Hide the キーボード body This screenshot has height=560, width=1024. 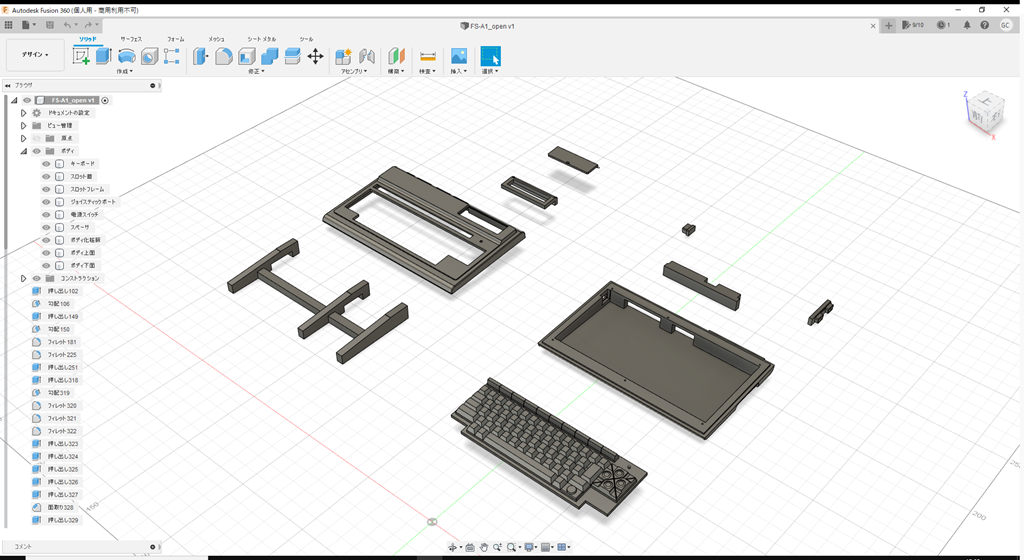[x=46, y=164]
